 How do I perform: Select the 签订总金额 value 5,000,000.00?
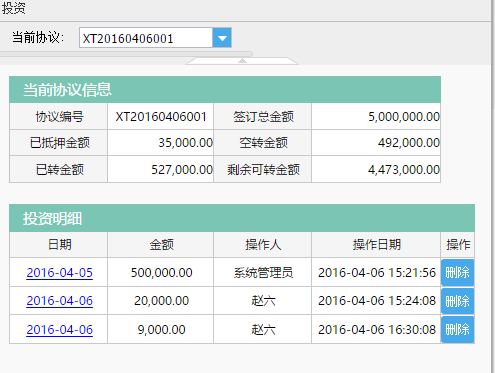point(404,117)
